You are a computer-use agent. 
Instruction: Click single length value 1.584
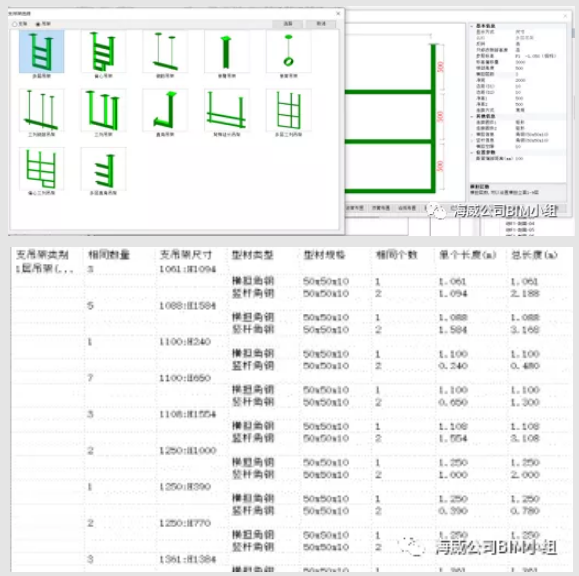click(453, 329)
